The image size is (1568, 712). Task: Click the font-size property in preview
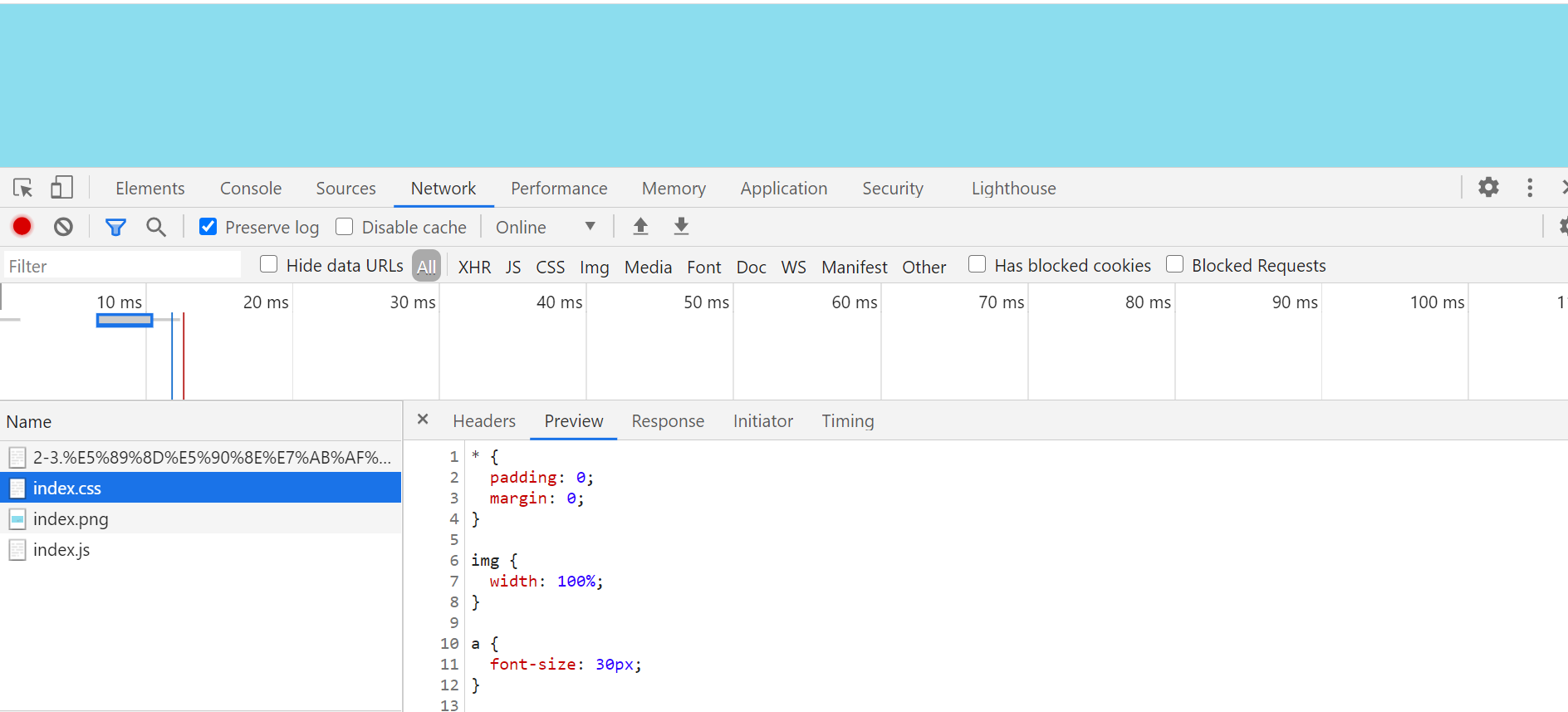click(532, 664)
